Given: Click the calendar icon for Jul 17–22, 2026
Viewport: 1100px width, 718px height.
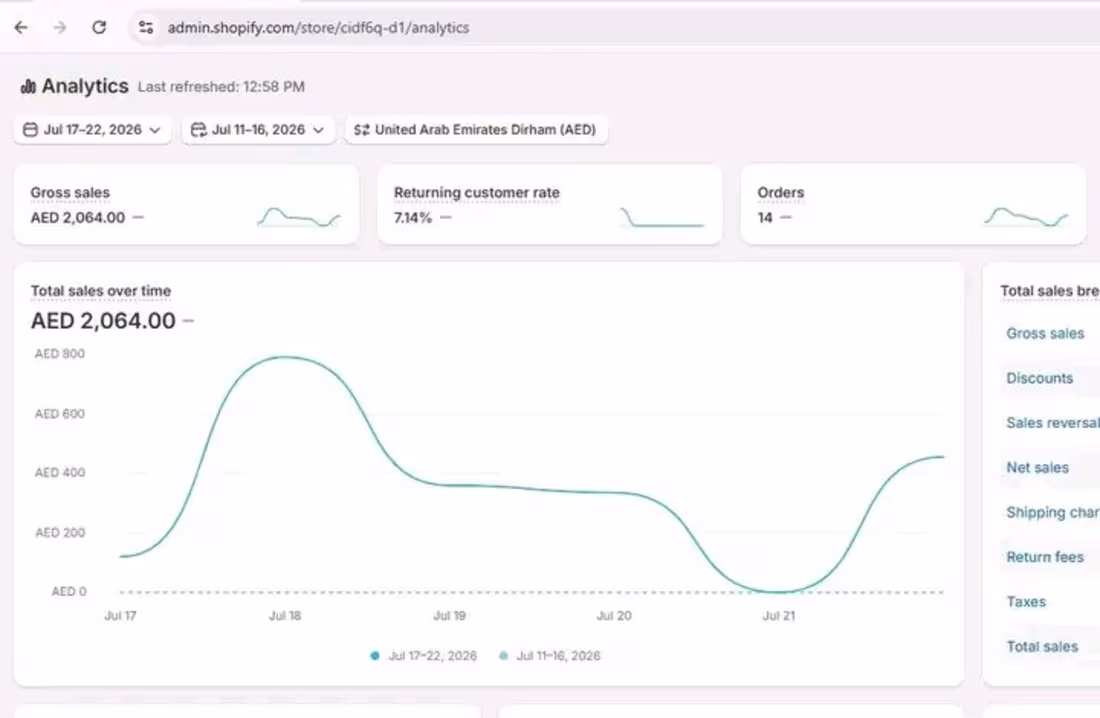Looking at the screenshot, I should click(30, 130).
